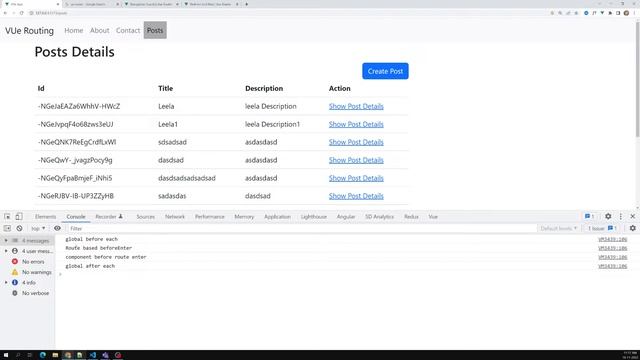Open the 'Default levels' log level dropdown

(x=558, y=228)
